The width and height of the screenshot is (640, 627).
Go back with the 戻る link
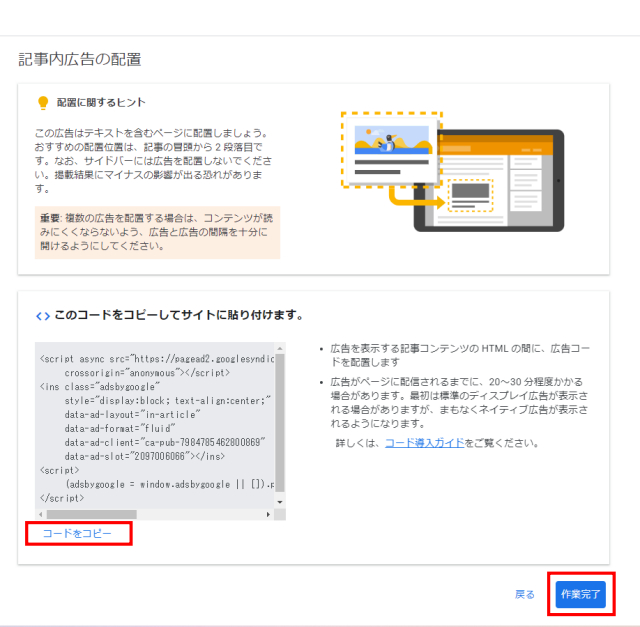pos(524,594)
